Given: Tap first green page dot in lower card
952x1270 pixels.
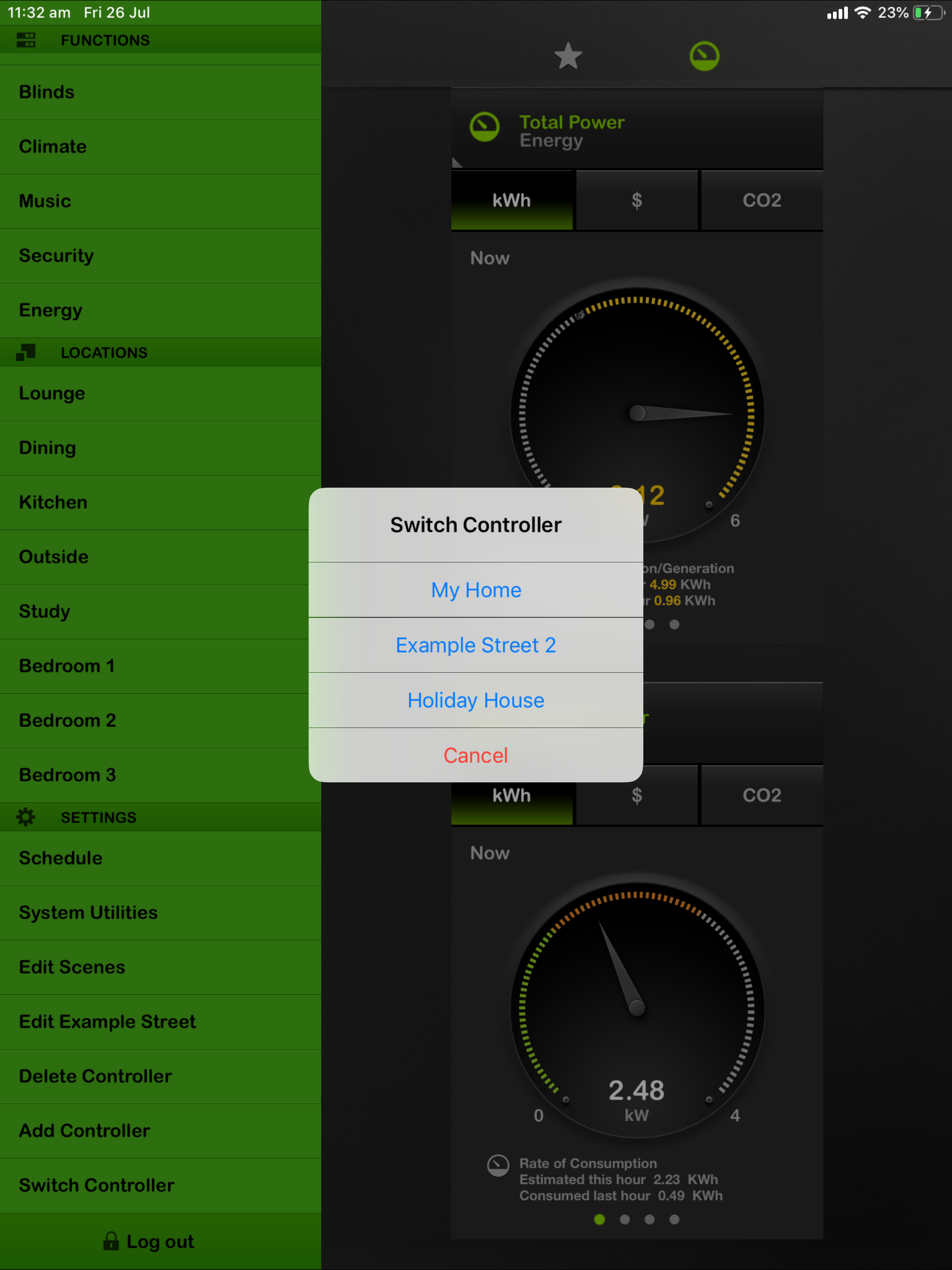Looking at the screenshot, I should point(600,1219).
